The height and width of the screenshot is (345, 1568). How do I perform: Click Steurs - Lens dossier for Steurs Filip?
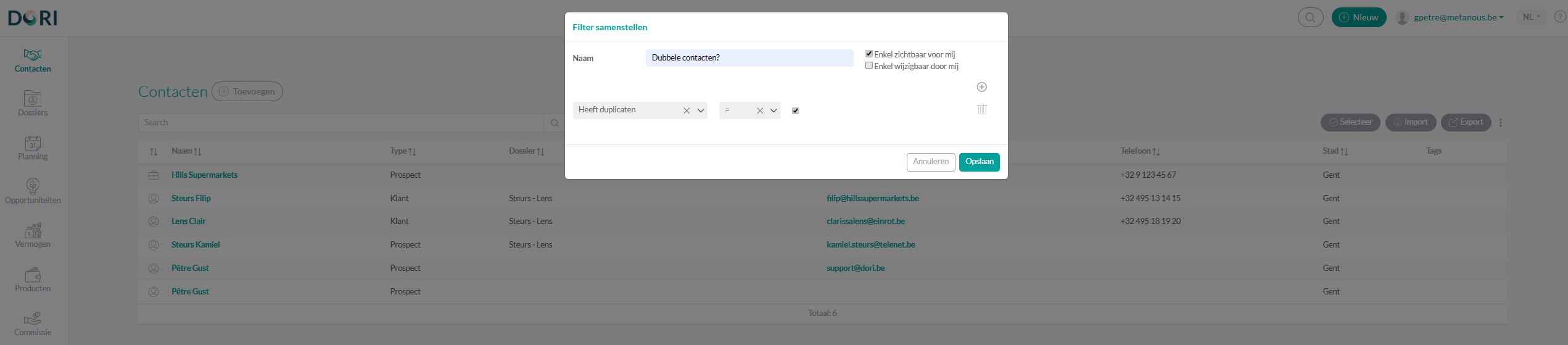point(530,199)
